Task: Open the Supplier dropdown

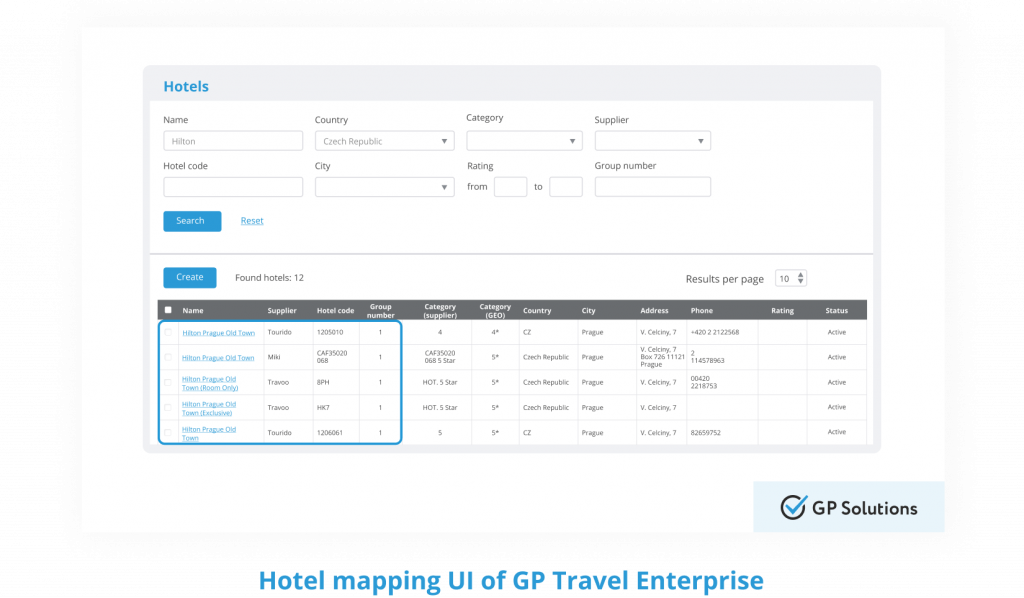Action: (653, 140)
